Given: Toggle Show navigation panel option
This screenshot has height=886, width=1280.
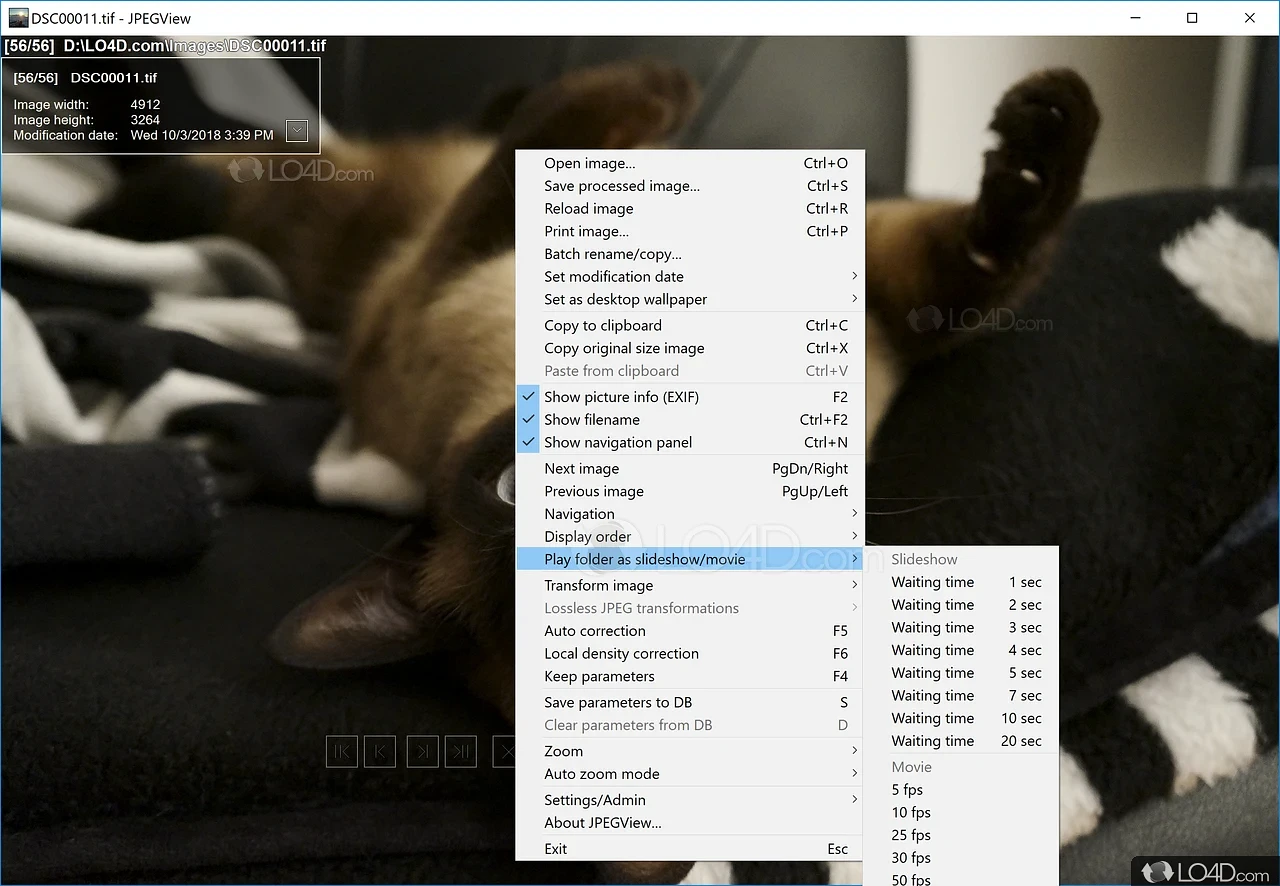Looking at the screenshot, I should (x=690, y=442).
